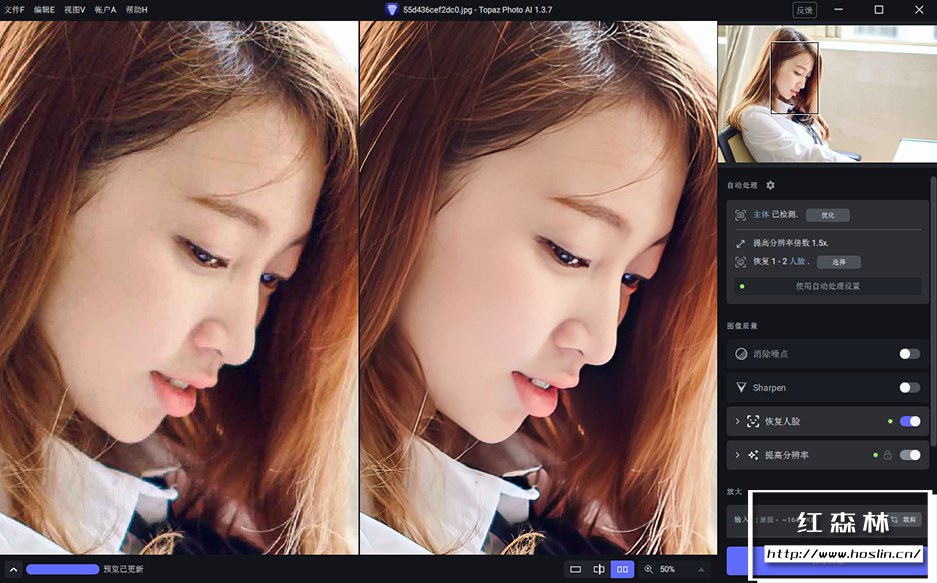
Task: Click the 提高分辨率 sparkle icon
Action: pos(753,455)
